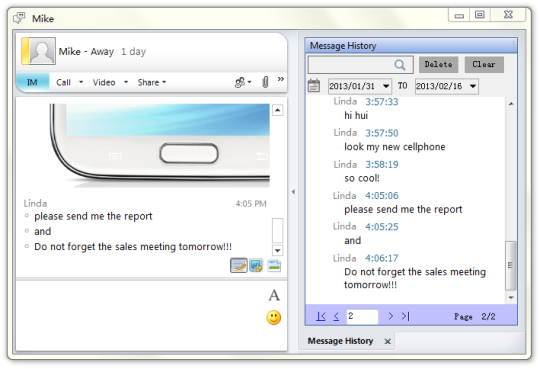Click history entry 'please send me the report'

[403, 209]
